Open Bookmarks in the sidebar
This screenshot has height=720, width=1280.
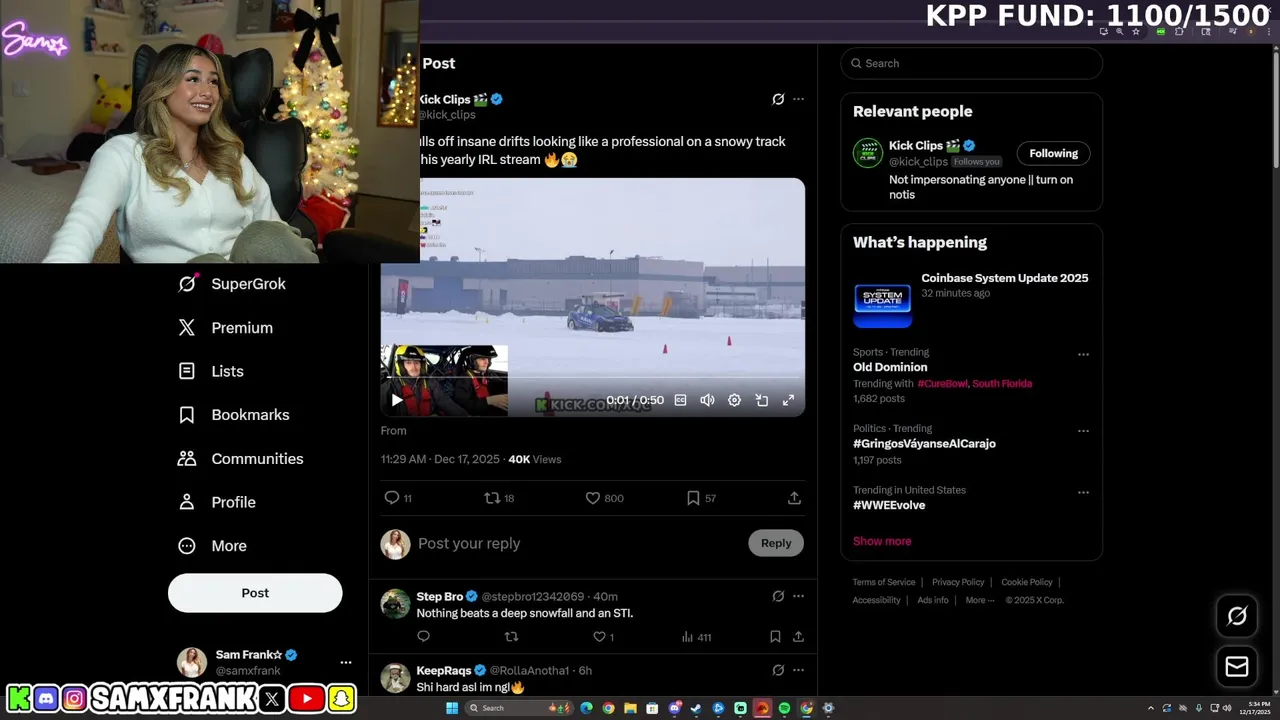tap(234, 415)
